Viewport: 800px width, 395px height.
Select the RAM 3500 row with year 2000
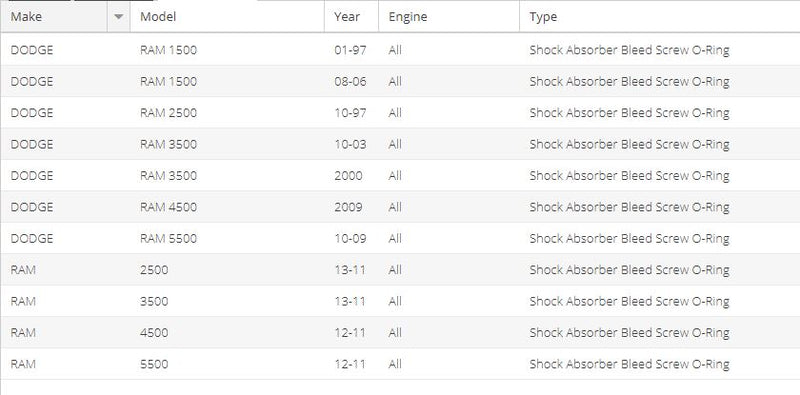(401, 176)
